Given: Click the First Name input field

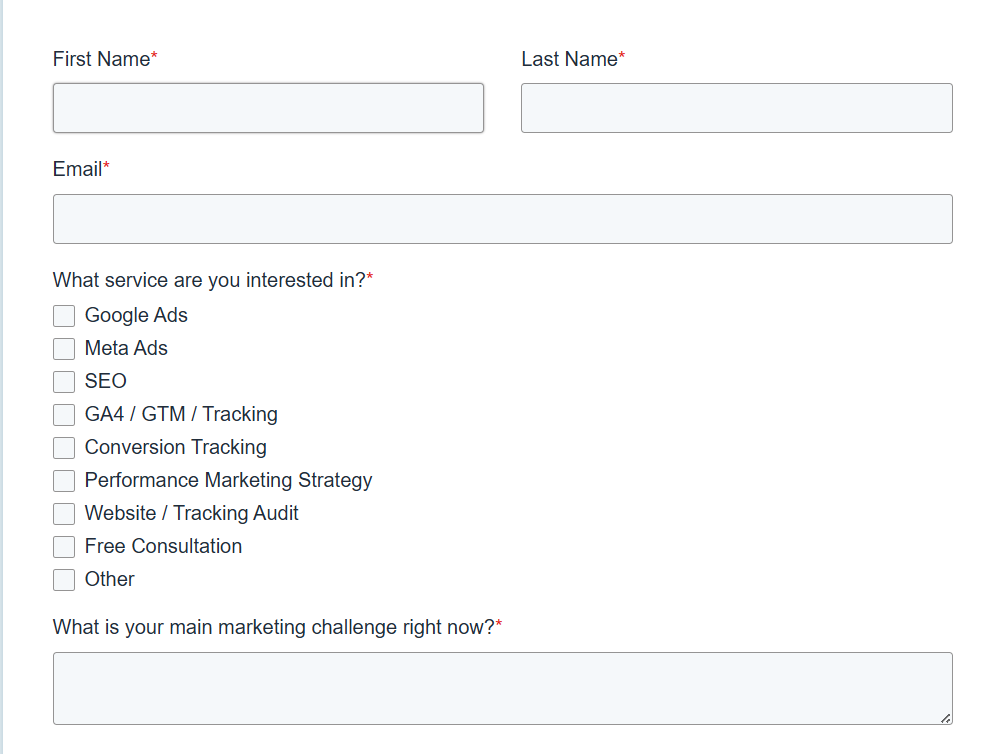Looking at the screenshot, I should (x=268, y=108).
